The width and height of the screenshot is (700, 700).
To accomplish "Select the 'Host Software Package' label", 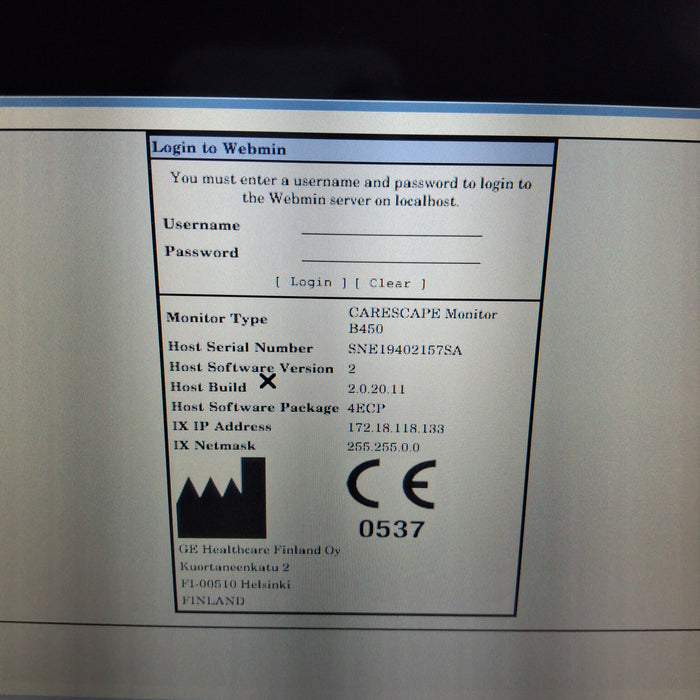I will 255,407.
